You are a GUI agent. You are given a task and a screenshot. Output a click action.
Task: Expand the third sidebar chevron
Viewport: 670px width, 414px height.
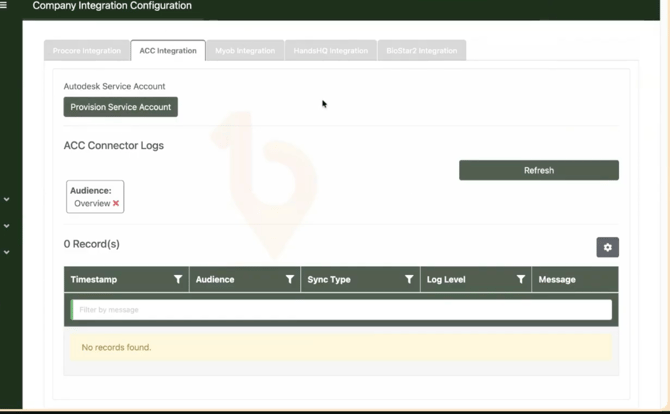pyautogui.click(x=6, y=253)
